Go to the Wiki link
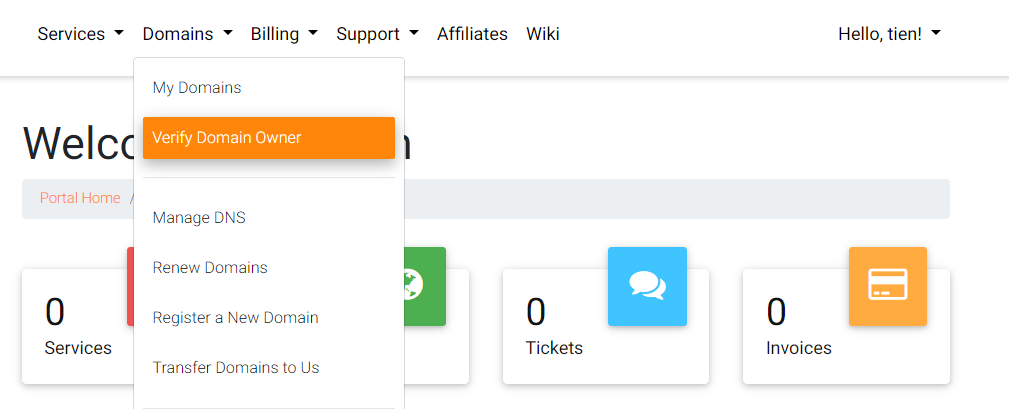Screen dimensions: 1009x409 543,34
